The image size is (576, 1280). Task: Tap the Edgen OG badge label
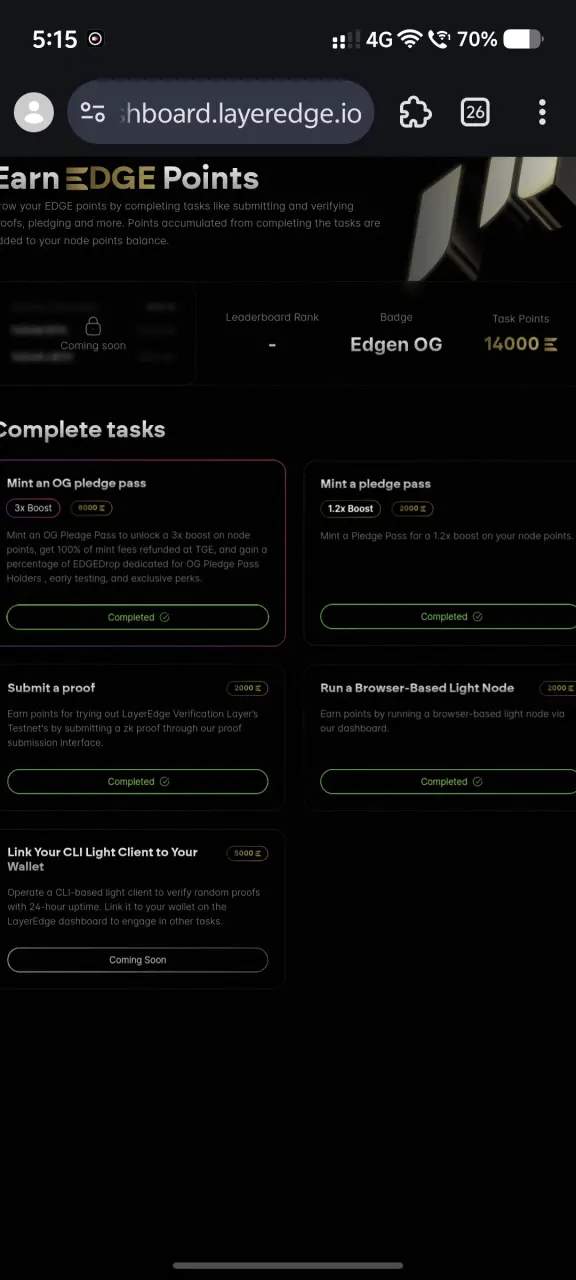[x=396, y=344]
